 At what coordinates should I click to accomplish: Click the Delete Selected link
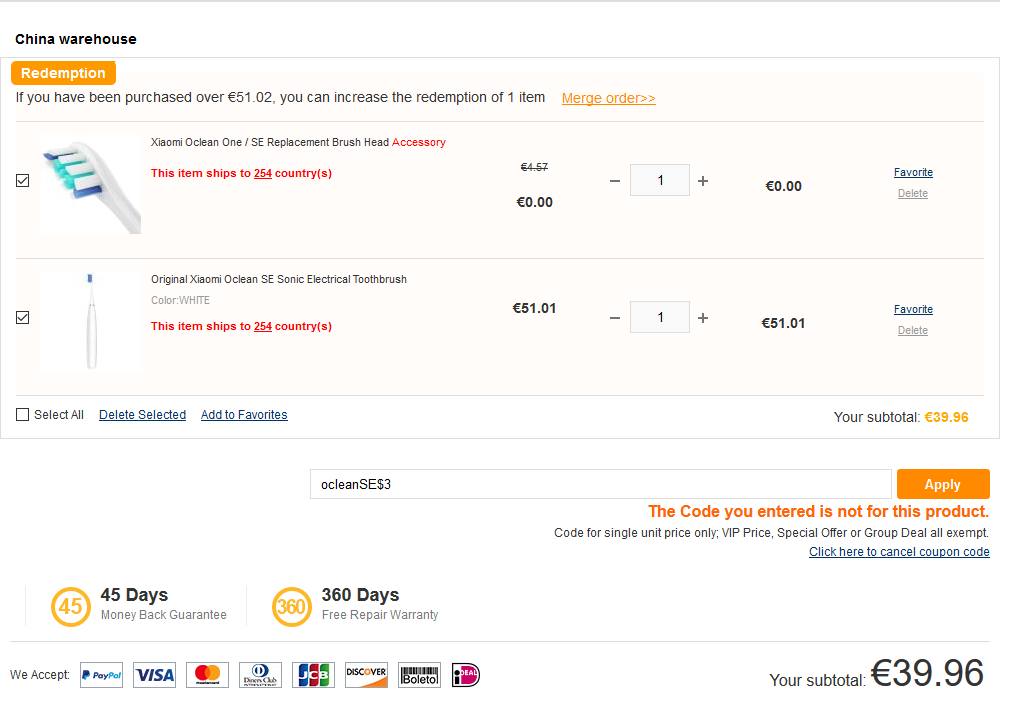142,415
